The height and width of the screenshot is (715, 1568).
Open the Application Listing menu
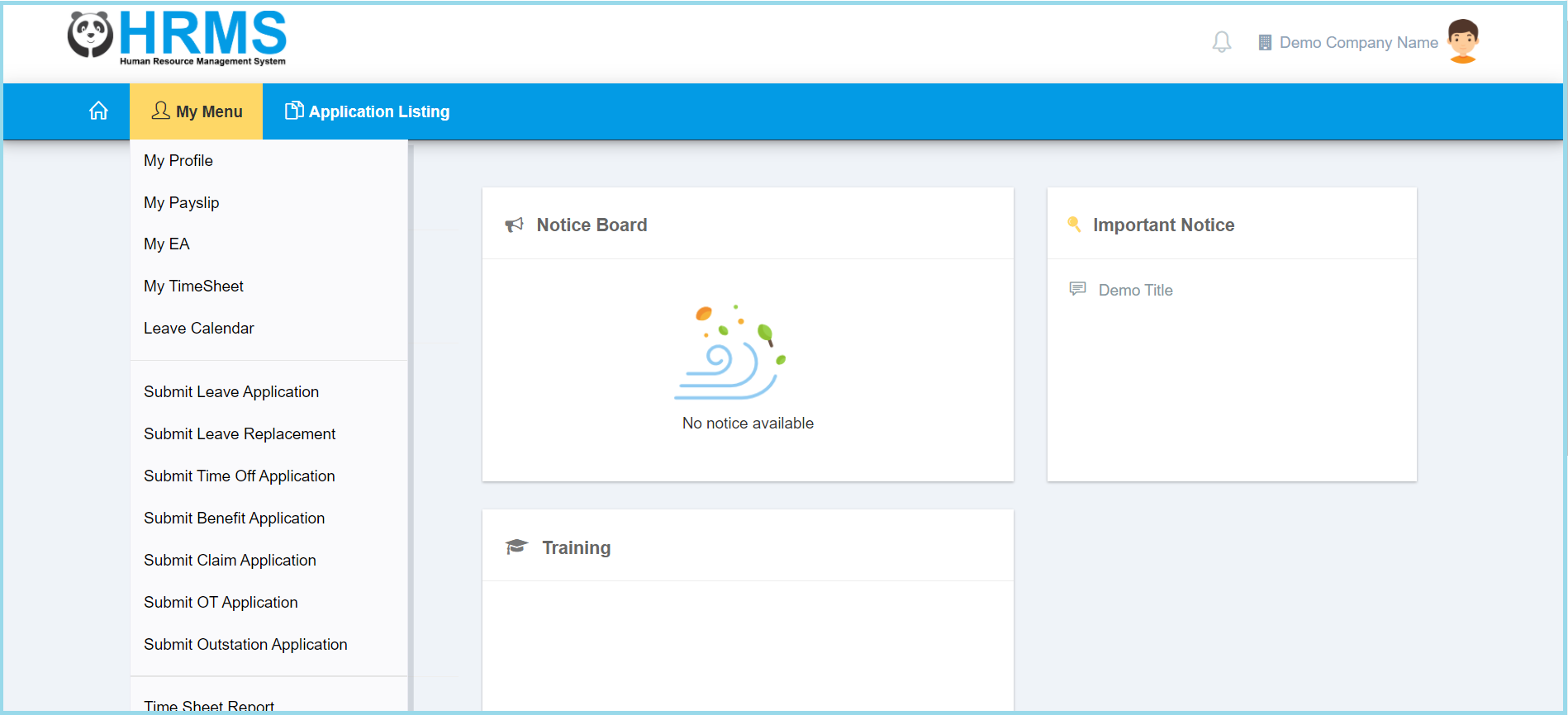tap(368, 111)
